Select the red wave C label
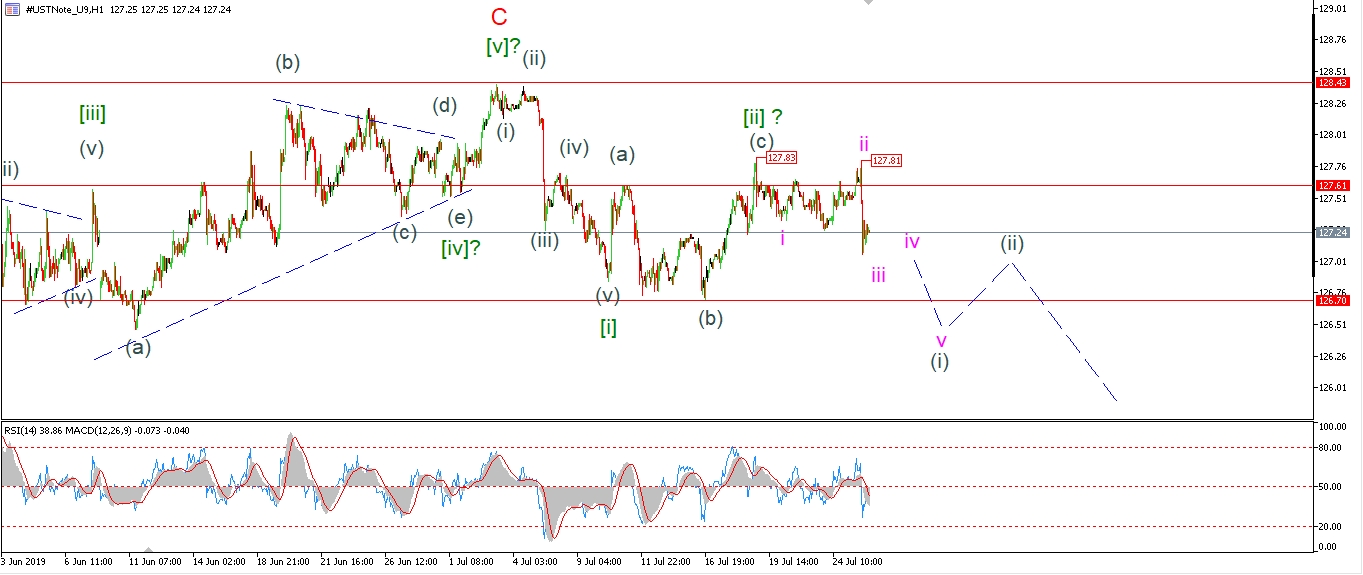The height and width of the screenshot is (575, 1363). point(500,17)
